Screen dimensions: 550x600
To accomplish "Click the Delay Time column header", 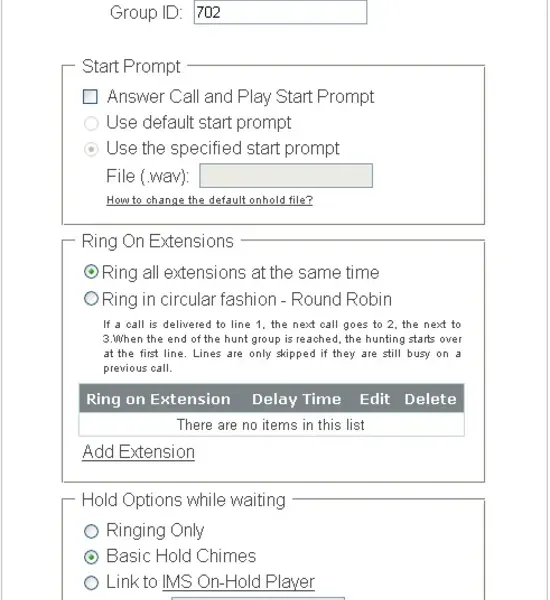I will [x=296, y=399].
